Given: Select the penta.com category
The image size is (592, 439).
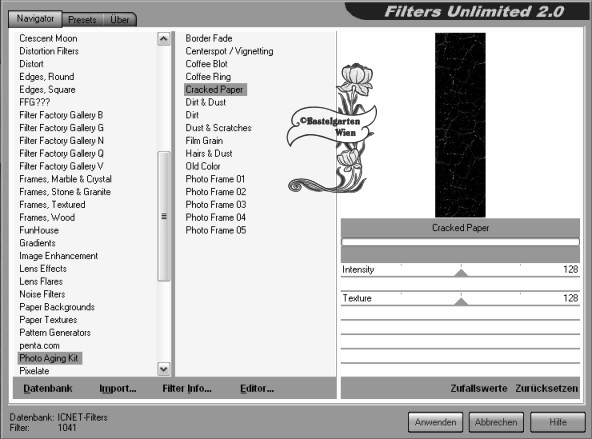Looking at the screenshot, I should (x=39, y=345).
